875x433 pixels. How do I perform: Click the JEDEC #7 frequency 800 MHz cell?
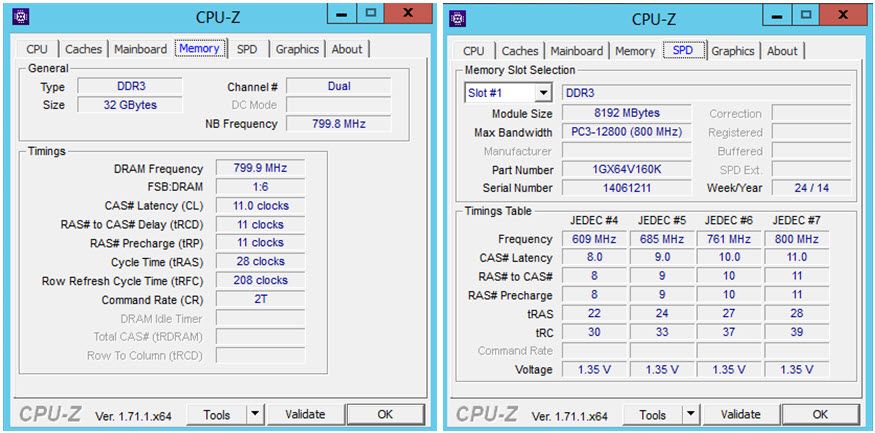[x=797, y=239]
